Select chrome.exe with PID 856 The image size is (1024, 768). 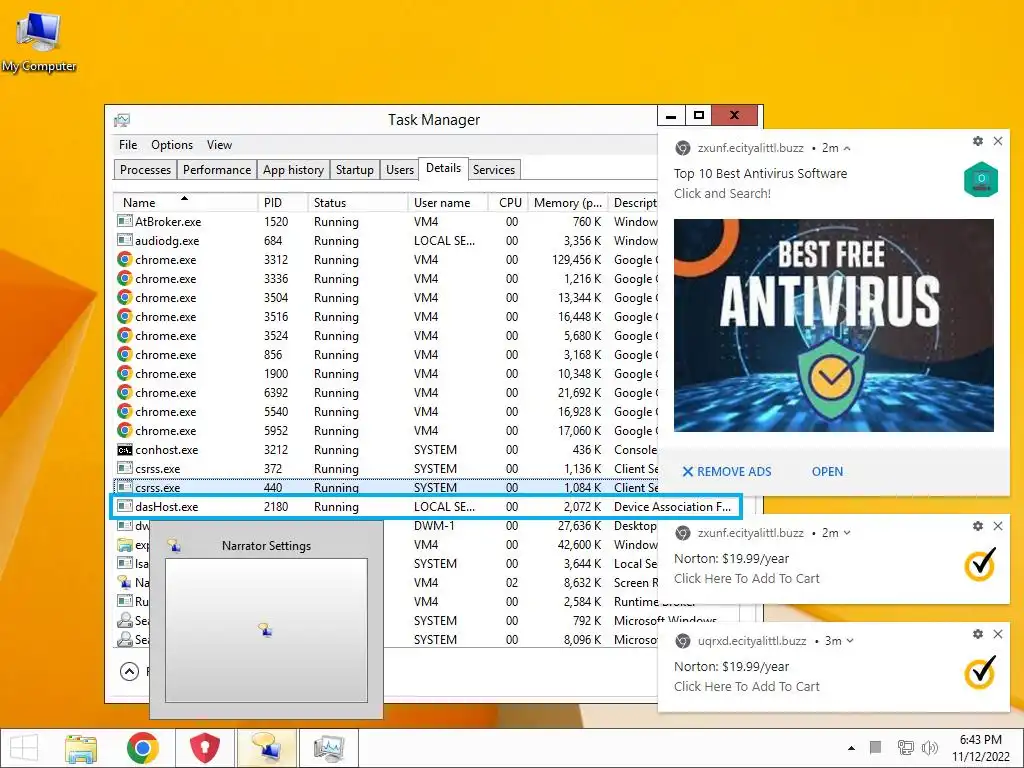pyautogui.click(x=387, y=355)
